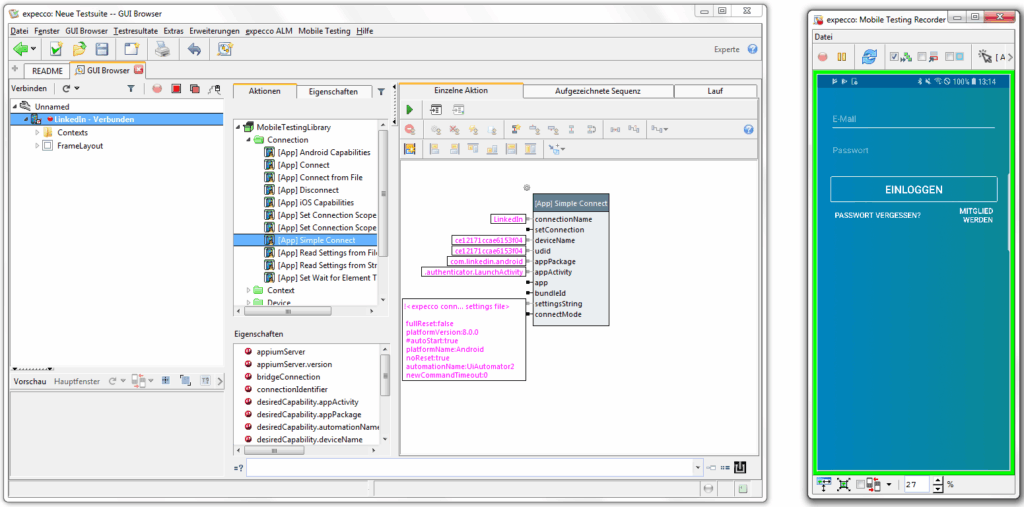This screenshot has width=1024, height=507.
Task: Click the refresh icon in Mobile Testing Recorder
Action: pos(869,58)
